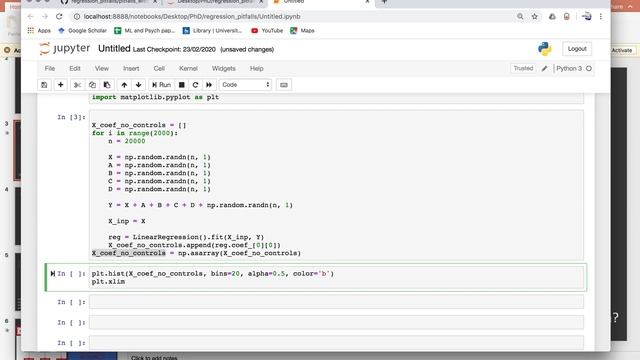Open Maps bookmark
This screenshot has width=640, height=360.
302,31
